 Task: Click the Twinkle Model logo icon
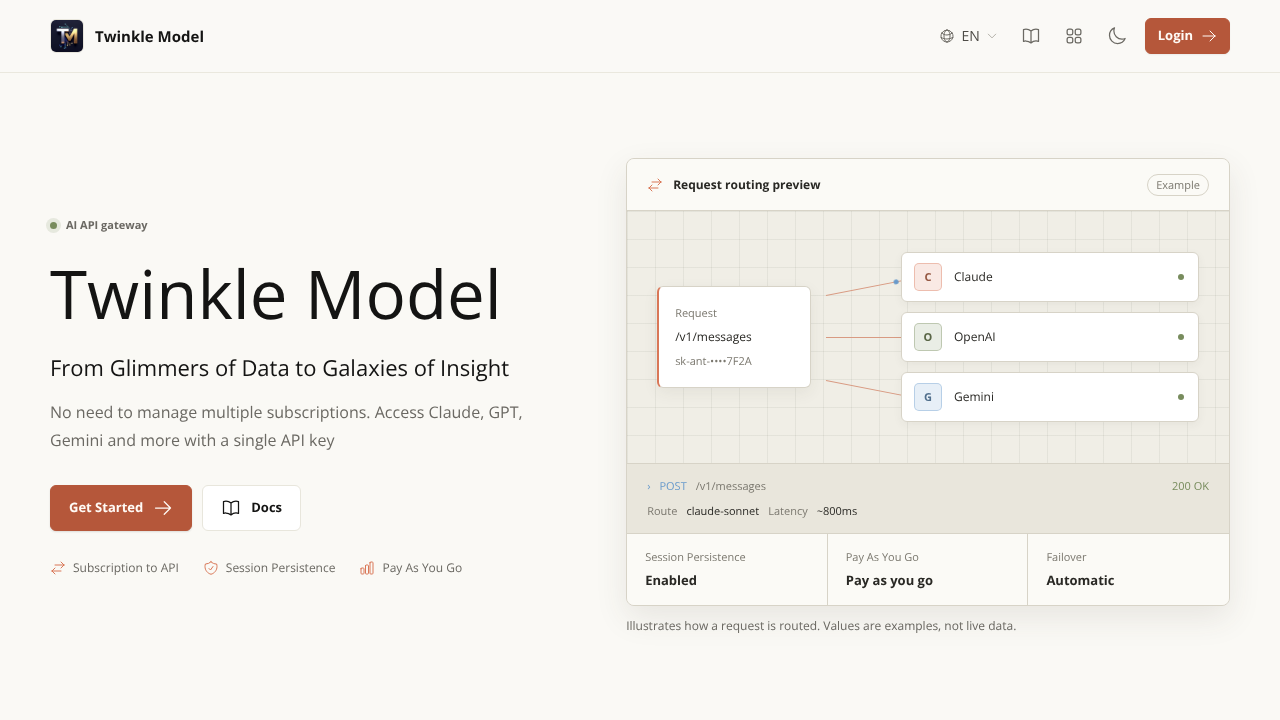(67, 36)
